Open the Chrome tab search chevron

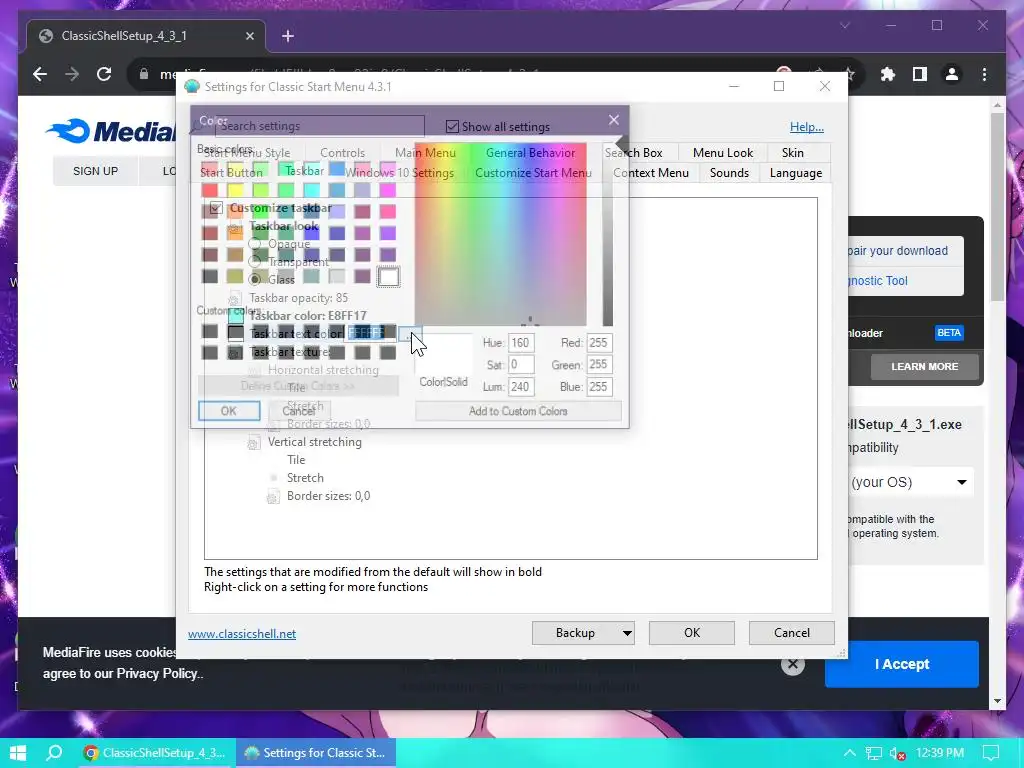click(x=845, y=25)
